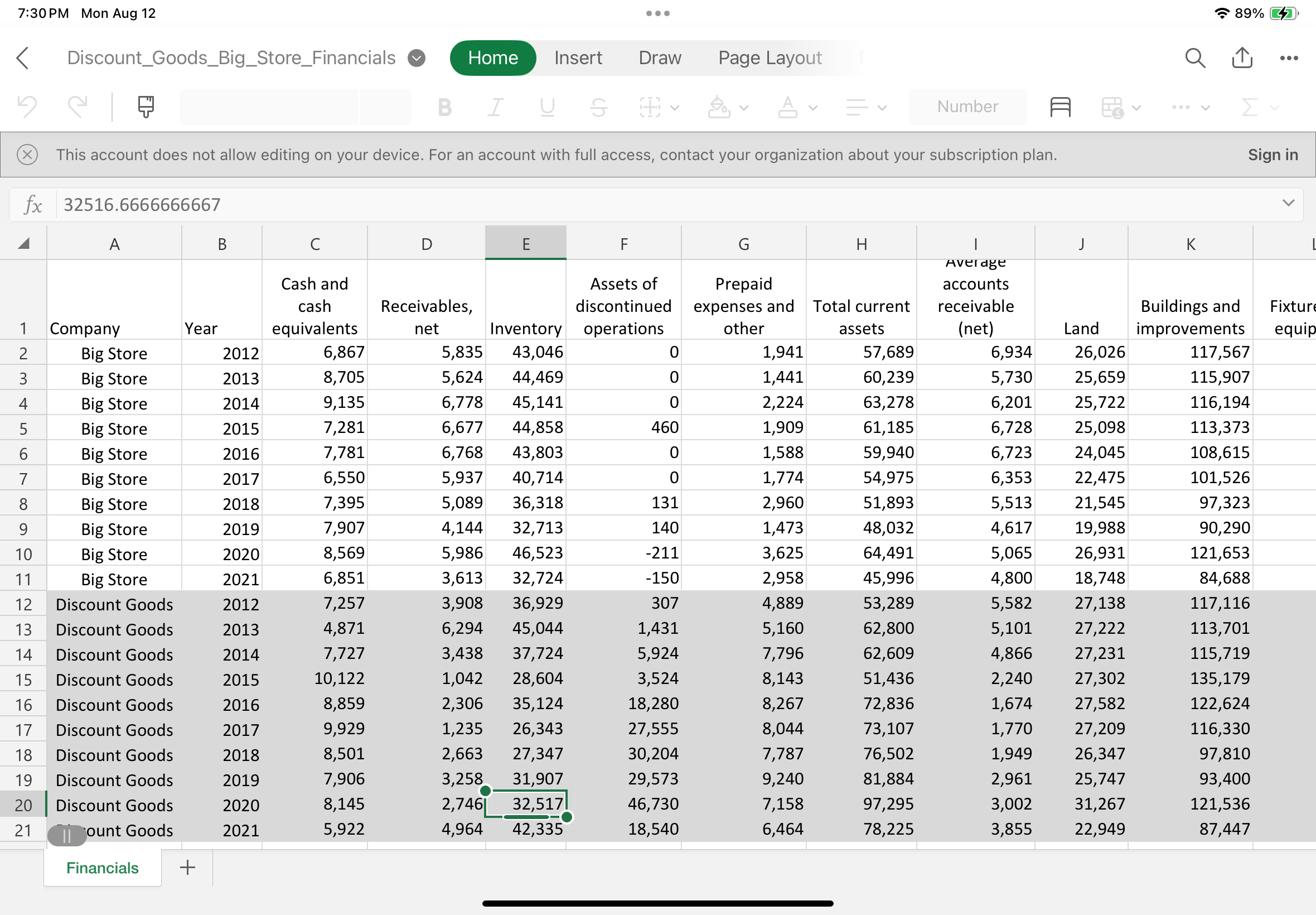Expand the workbook name dropdown
The image size is (1316, 915).
(416, 57)
